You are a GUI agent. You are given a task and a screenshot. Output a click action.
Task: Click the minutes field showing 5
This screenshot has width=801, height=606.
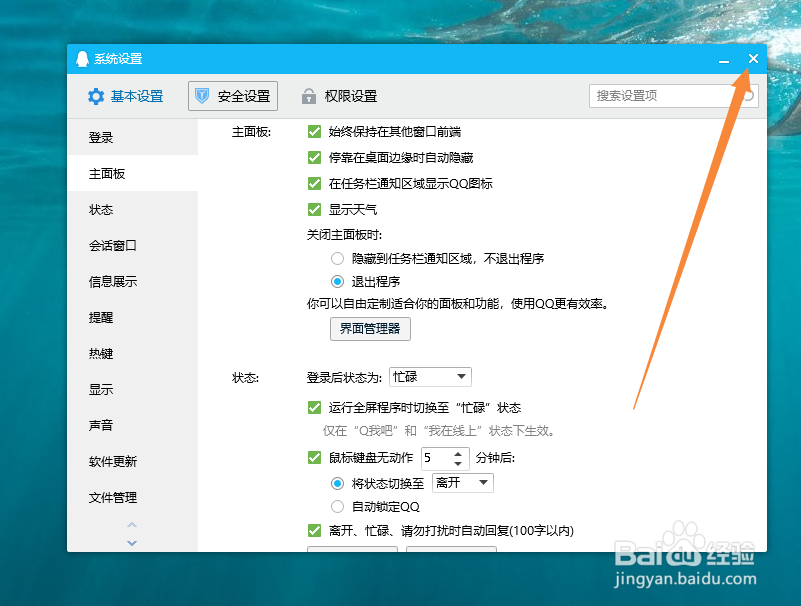(x=436, y=458)
